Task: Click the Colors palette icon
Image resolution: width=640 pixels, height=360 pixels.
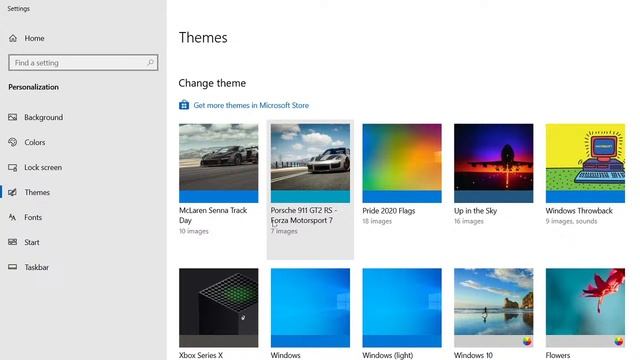Action: pos(13,142)
